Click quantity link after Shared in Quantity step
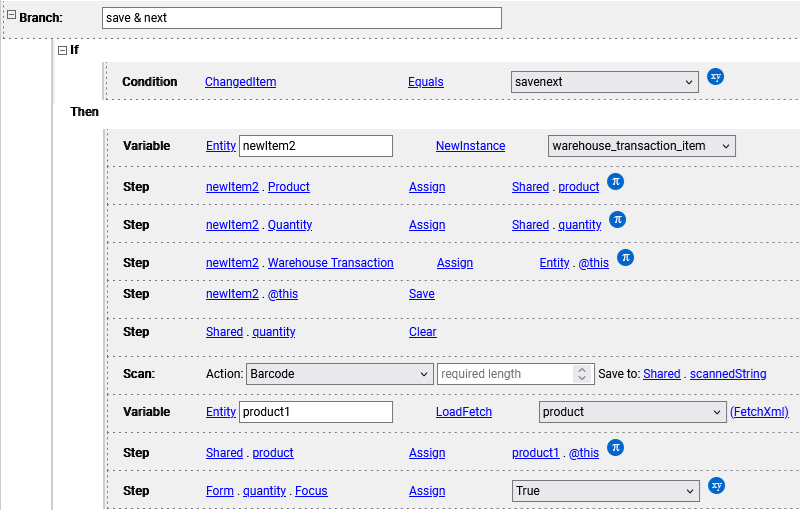This screenshot has width=800, height=510. 579,225
